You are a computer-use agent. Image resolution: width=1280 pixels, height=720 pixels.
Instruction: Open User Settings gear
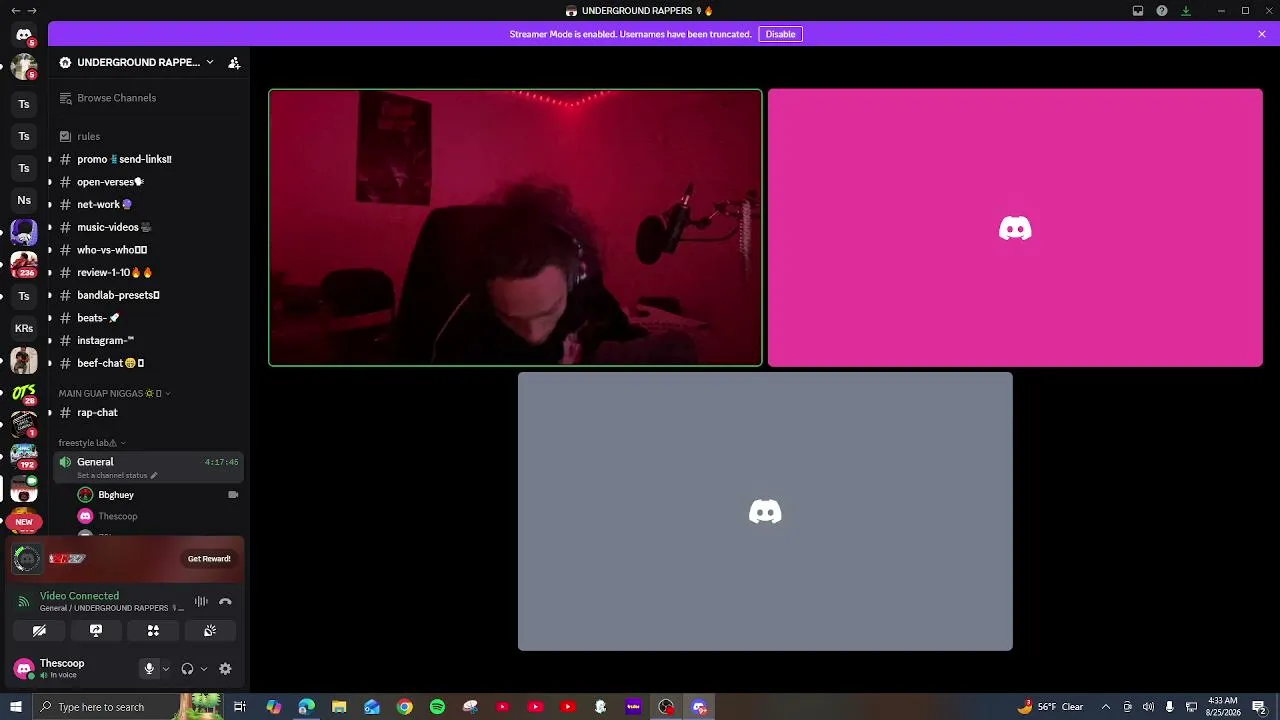[x=225, y=669]
